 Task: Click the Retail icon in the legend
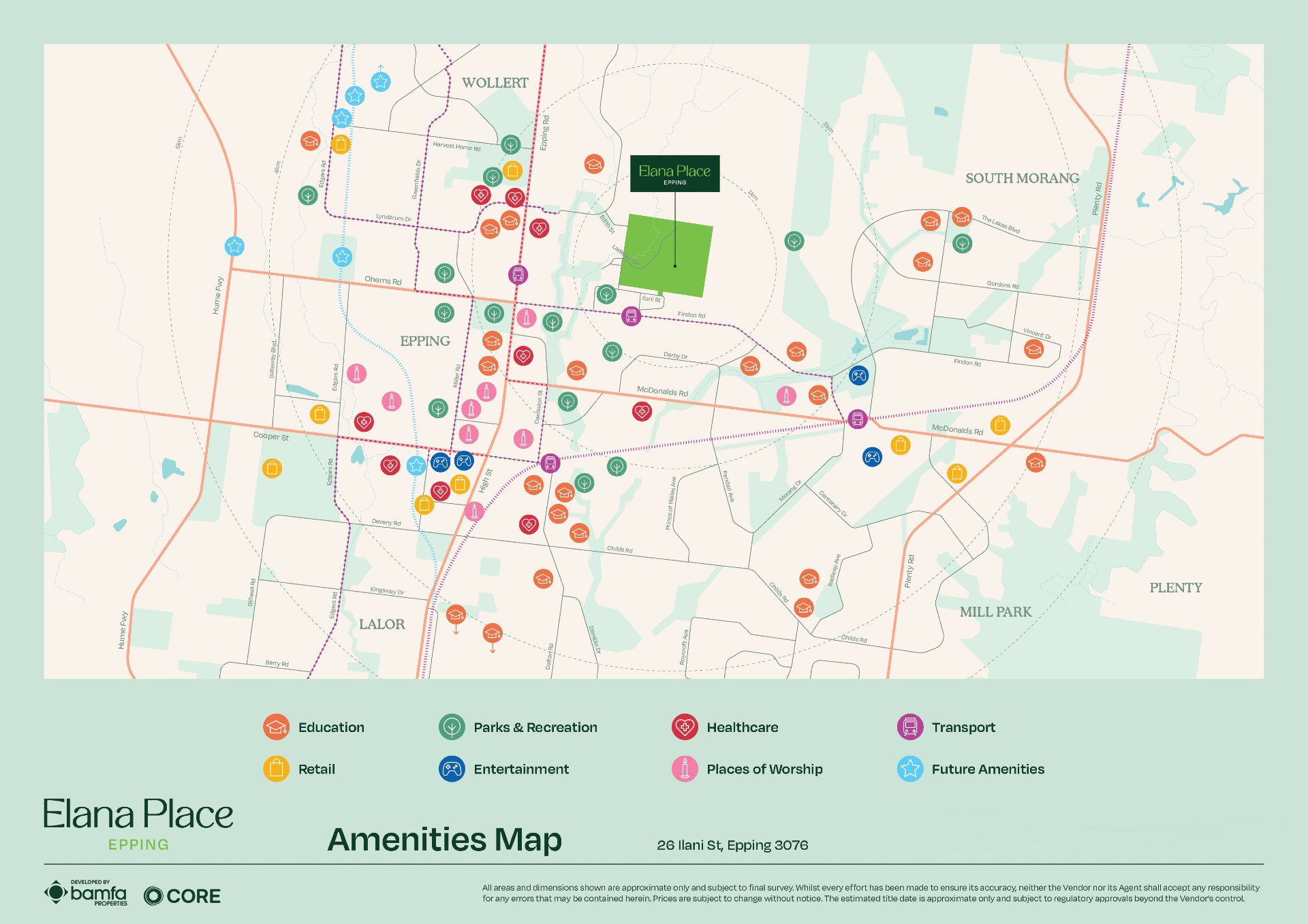click(x=276, y=769)
